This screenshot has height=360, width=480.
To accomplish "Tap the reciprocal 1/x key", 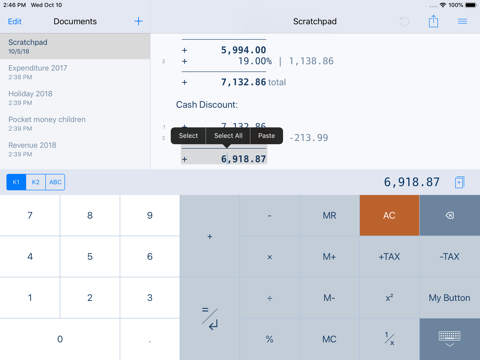I will pyautogui.click(x=389, y=339).
